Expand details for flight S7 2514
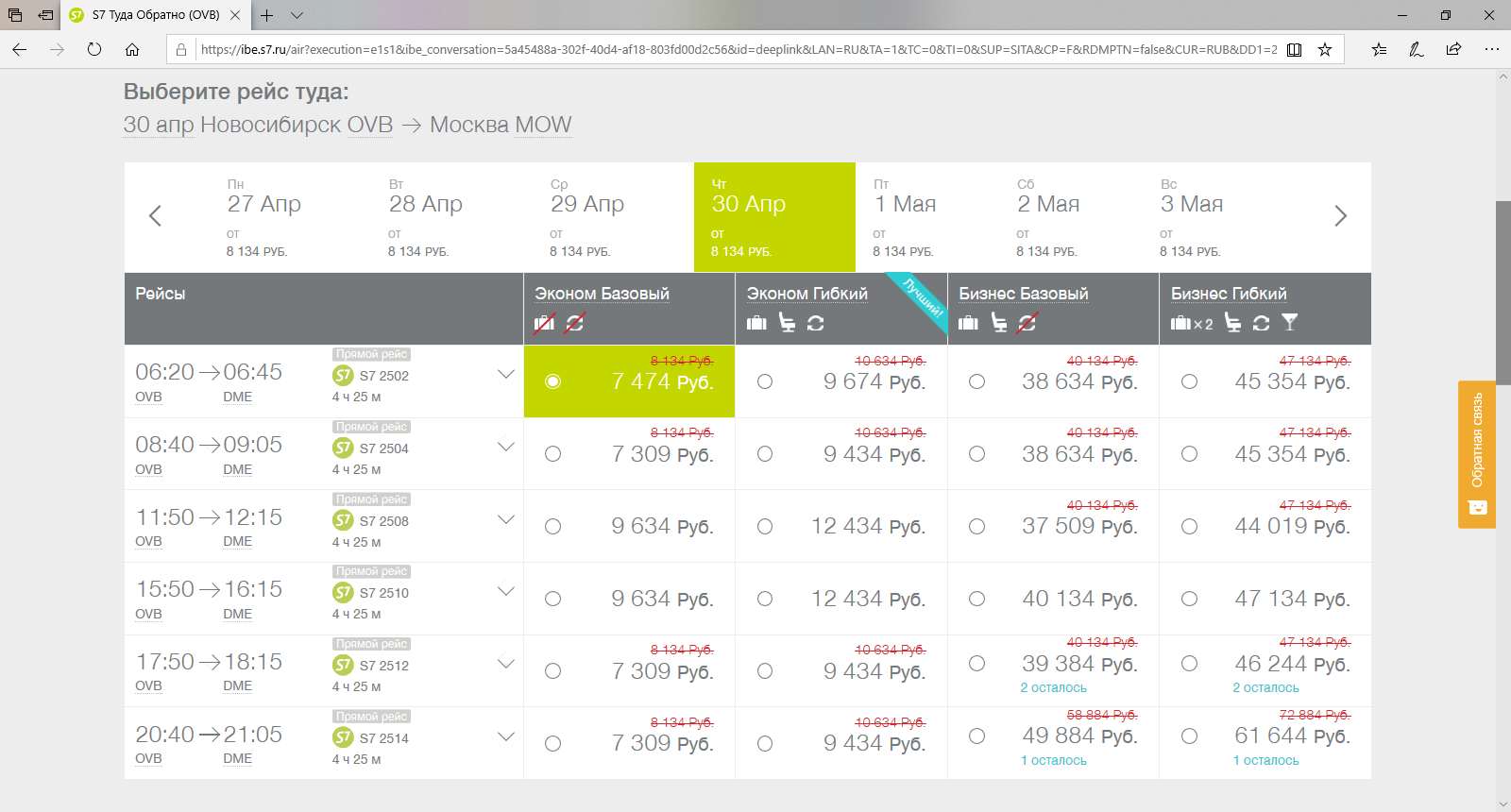 tap(506, 736)
